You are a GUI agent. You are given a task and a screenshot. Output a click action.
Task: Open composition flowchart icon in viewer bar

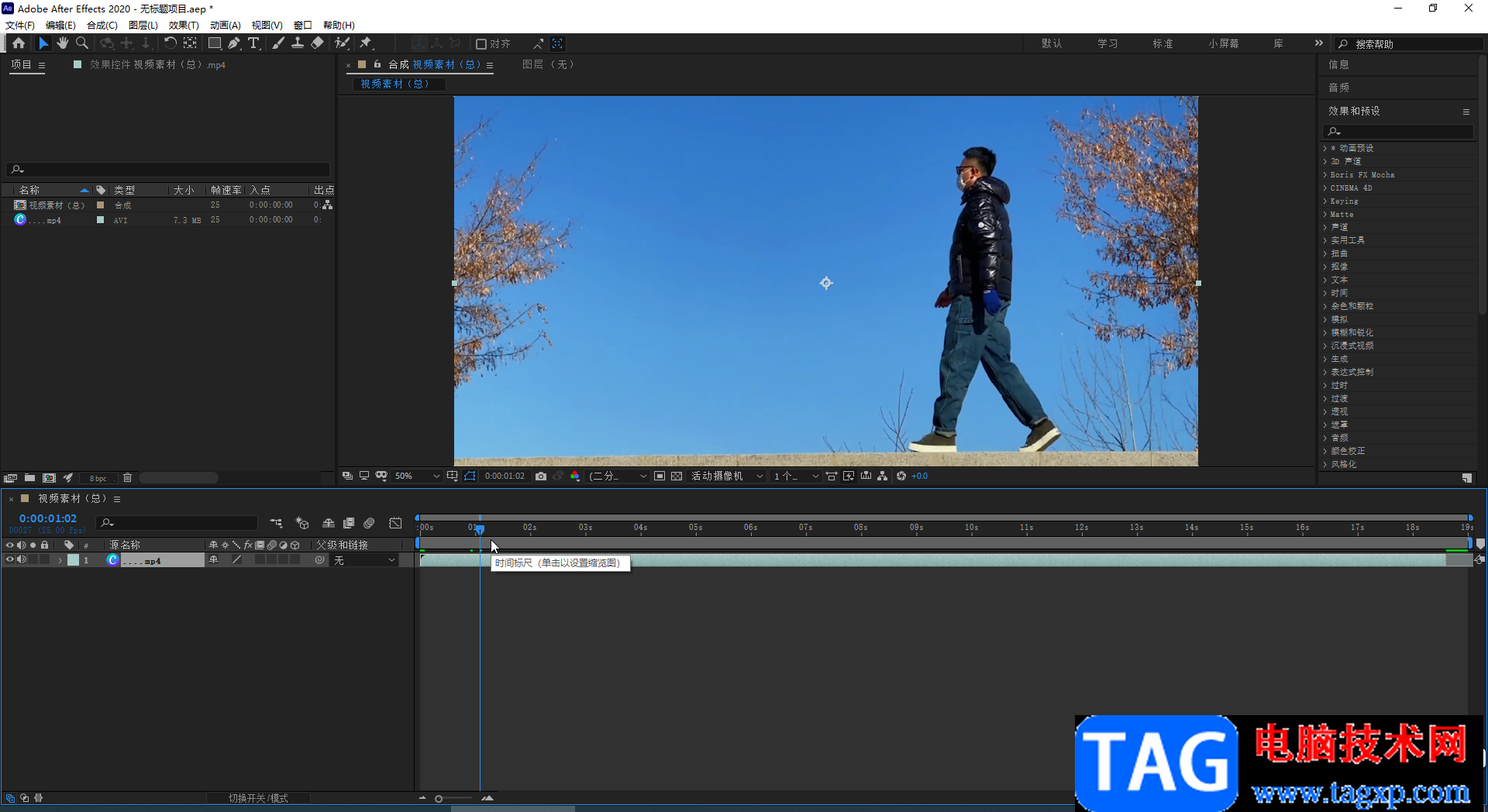883,477
